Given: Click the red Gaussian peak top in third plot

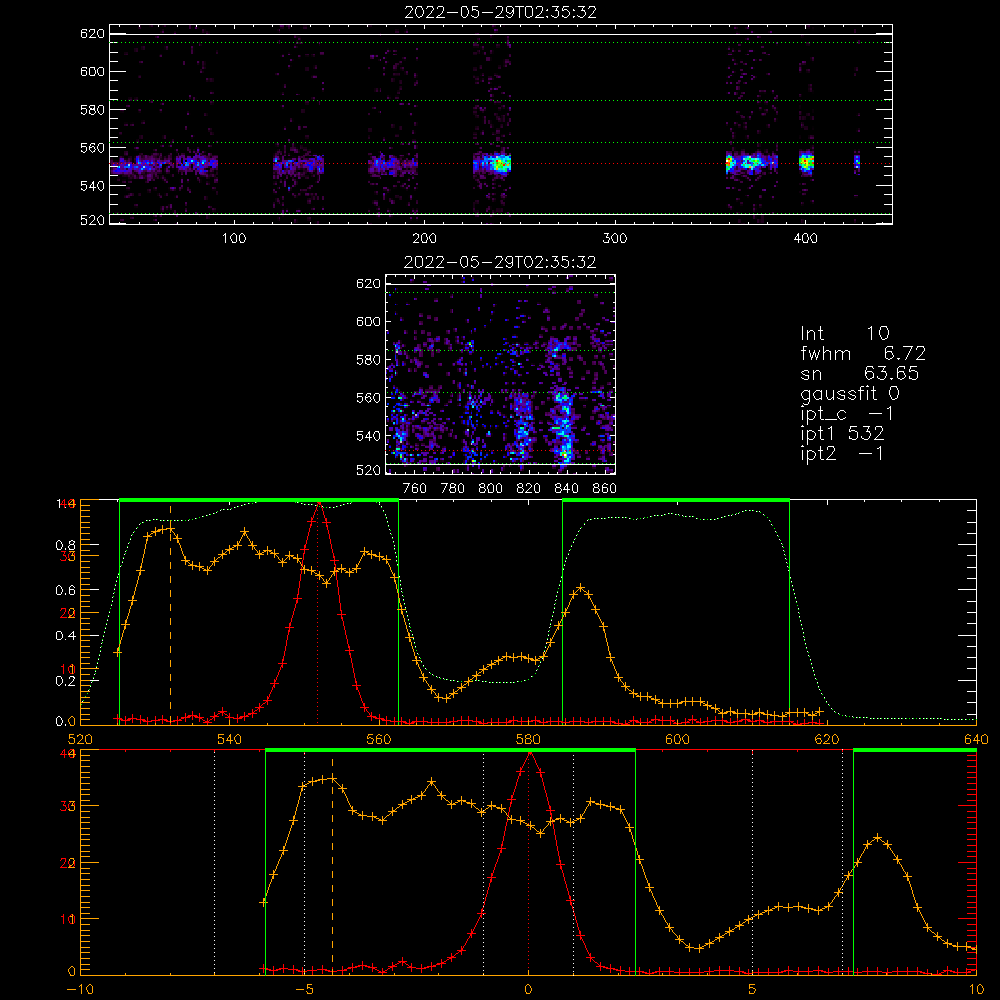Looking at the screenshot, I should [319, 504].
